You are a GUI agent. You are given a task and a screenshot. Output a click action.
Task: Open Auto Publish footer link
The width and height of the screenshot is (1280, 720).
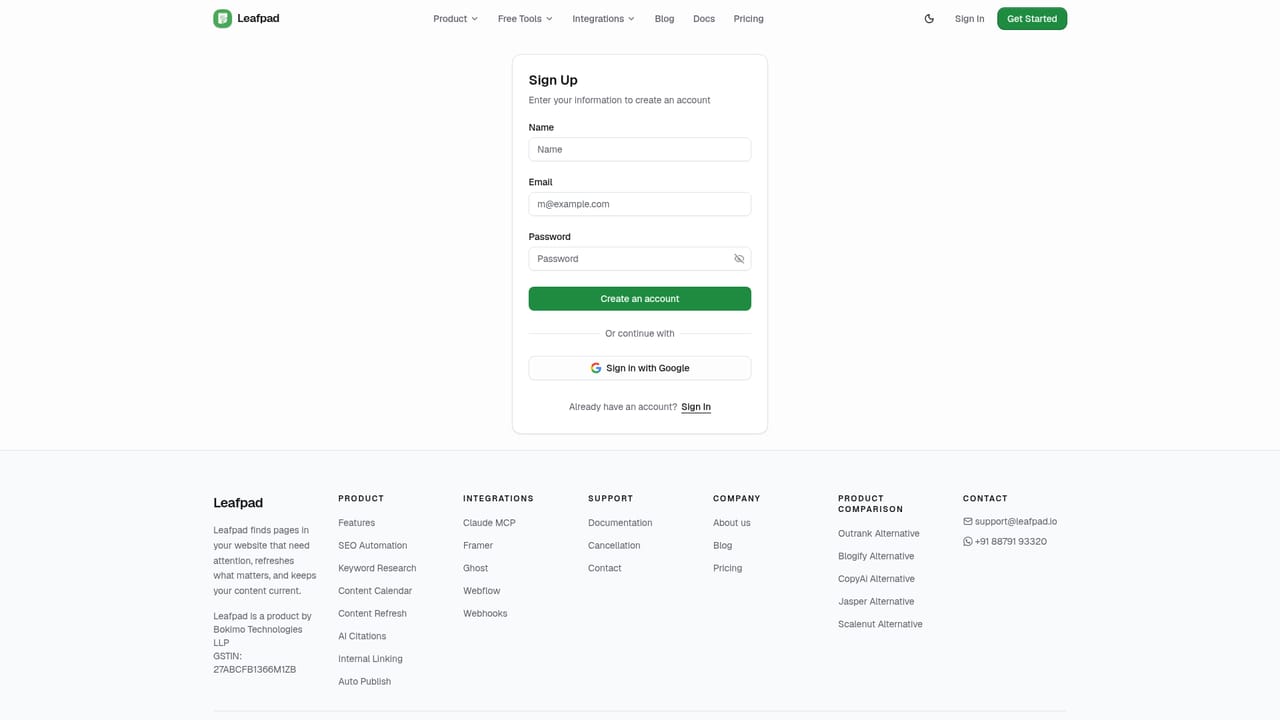(x=364, y=682)
